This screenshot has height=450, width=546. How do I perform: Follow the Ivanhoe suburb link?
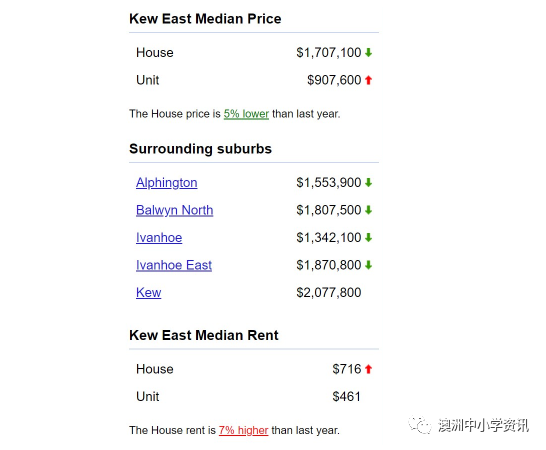159,238
